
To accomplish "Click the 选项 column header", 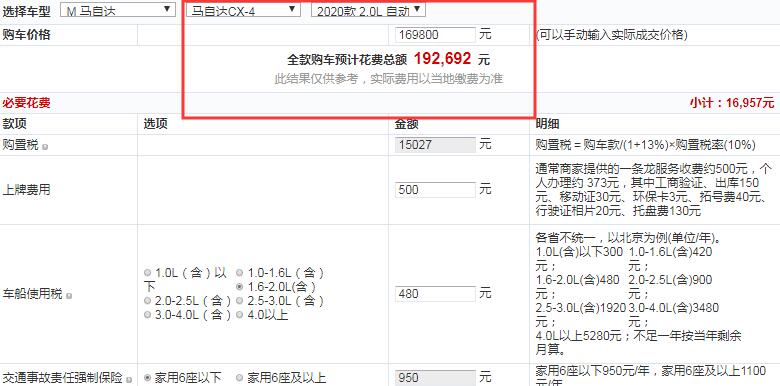I will coord(155,124).
